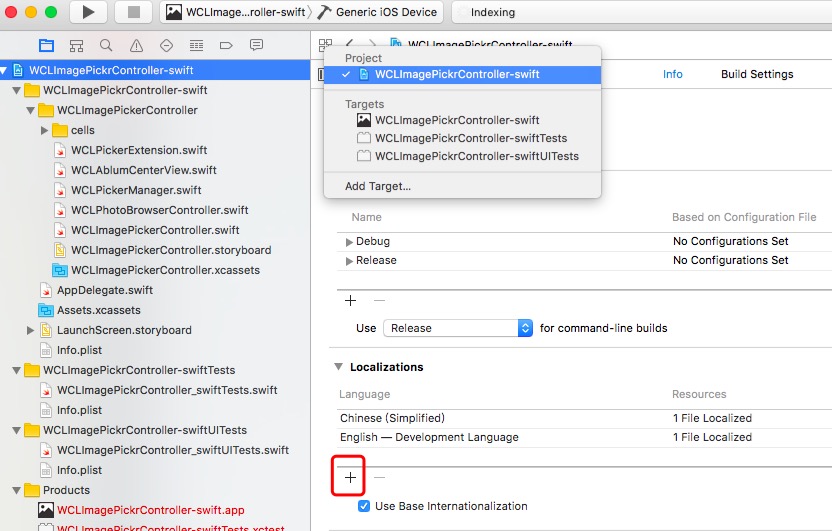
Task: Open the Symbol navigator hierarchy icon
Action: [76, 46]
